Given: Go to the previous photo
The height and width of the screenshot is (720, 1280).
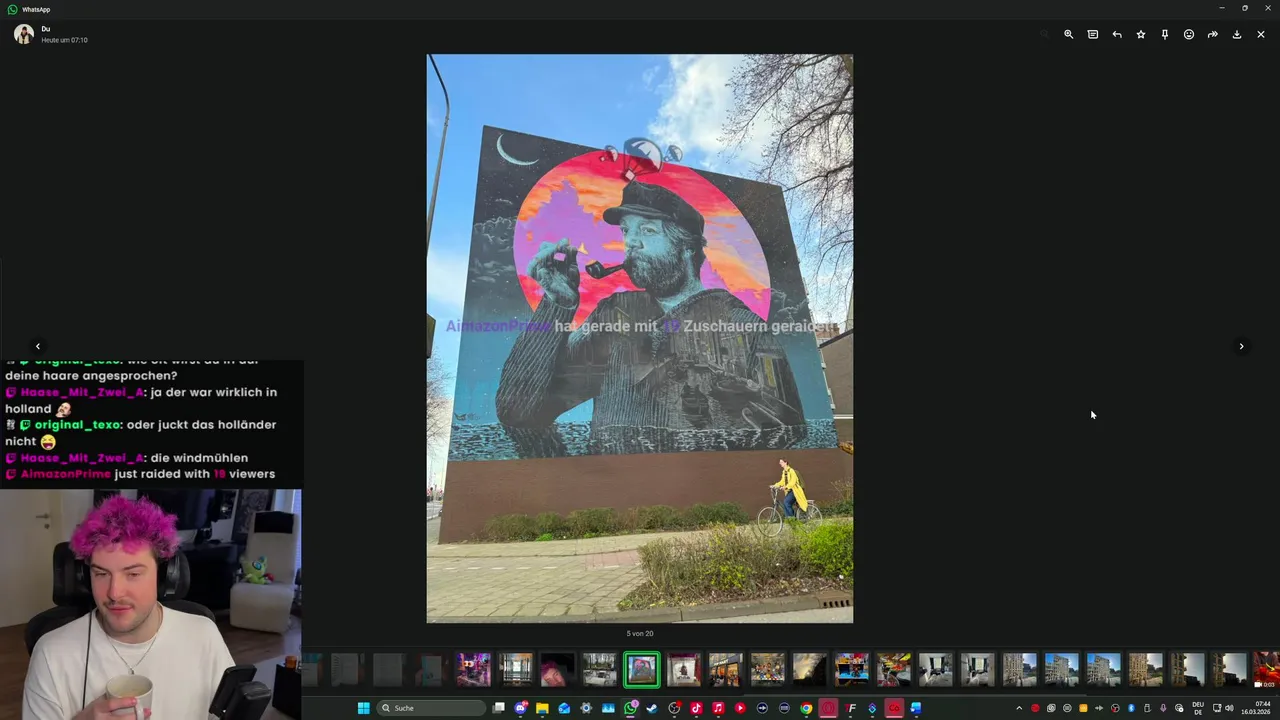Looking at the screenshot, I should [38, 346].
